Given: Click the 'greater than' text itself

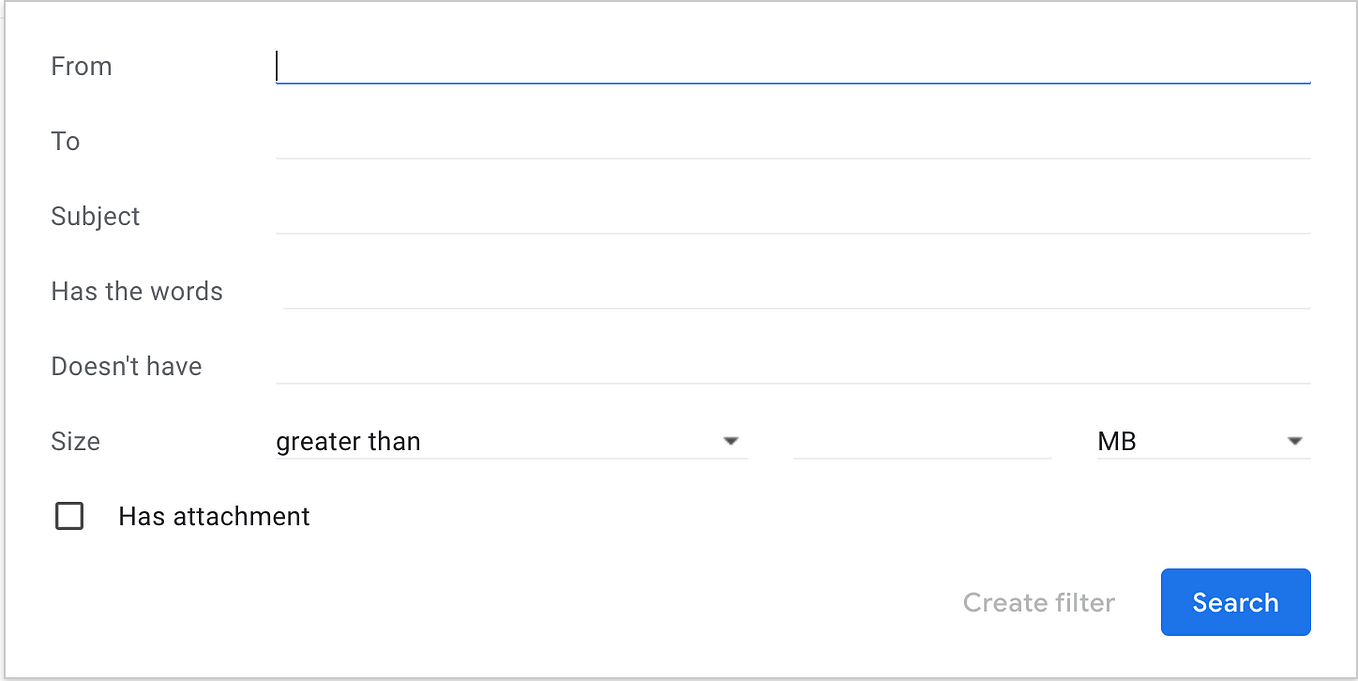Looking at the screenshot, I should tap(348, 440).
